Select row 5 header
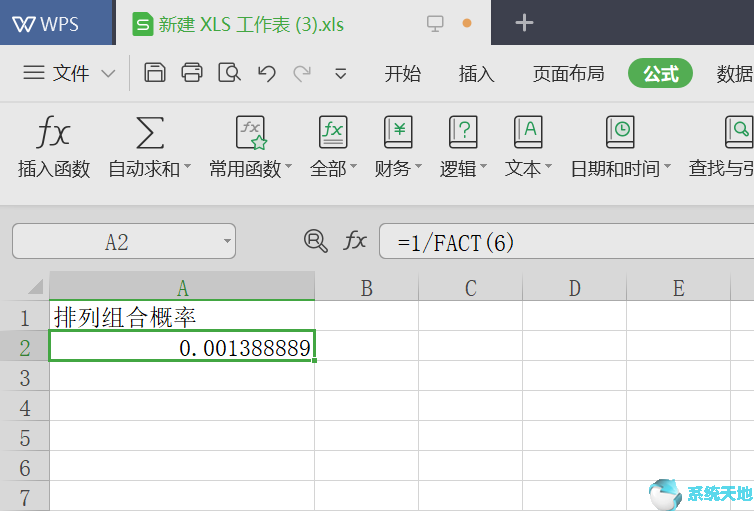This screenshot has height=511, width=754. coord(25,436)
